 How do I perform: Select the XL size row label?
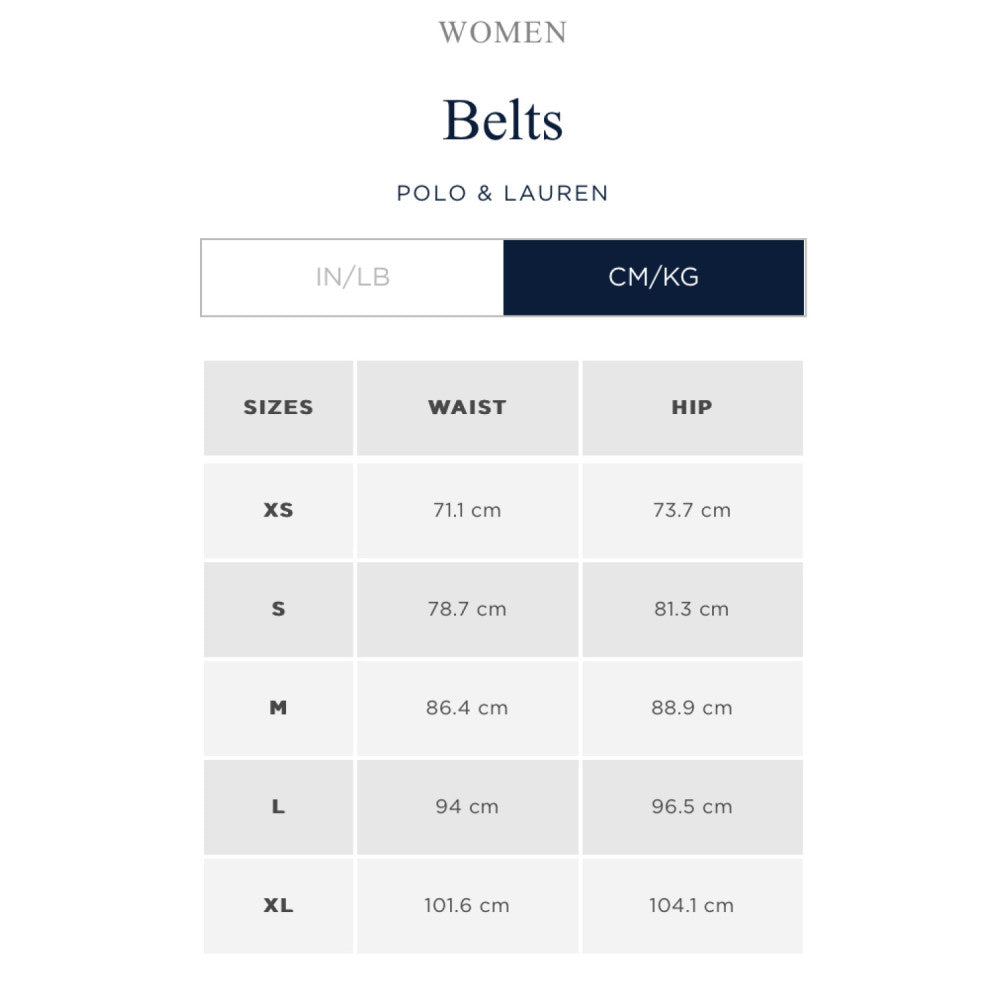278,906
